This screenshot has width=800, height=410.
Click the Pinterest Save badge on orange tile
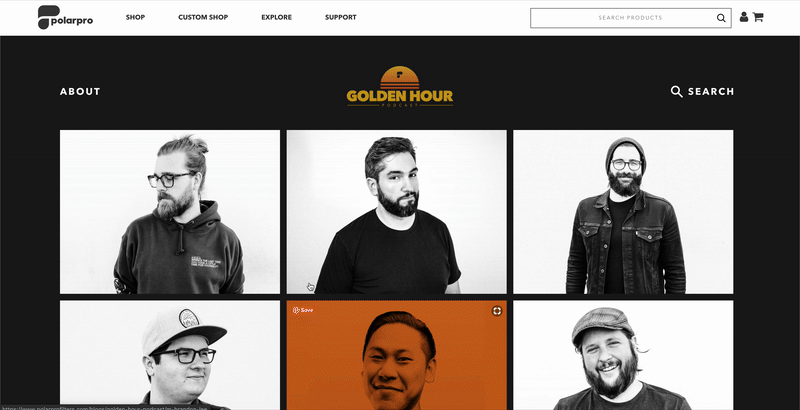click(303, 310)
